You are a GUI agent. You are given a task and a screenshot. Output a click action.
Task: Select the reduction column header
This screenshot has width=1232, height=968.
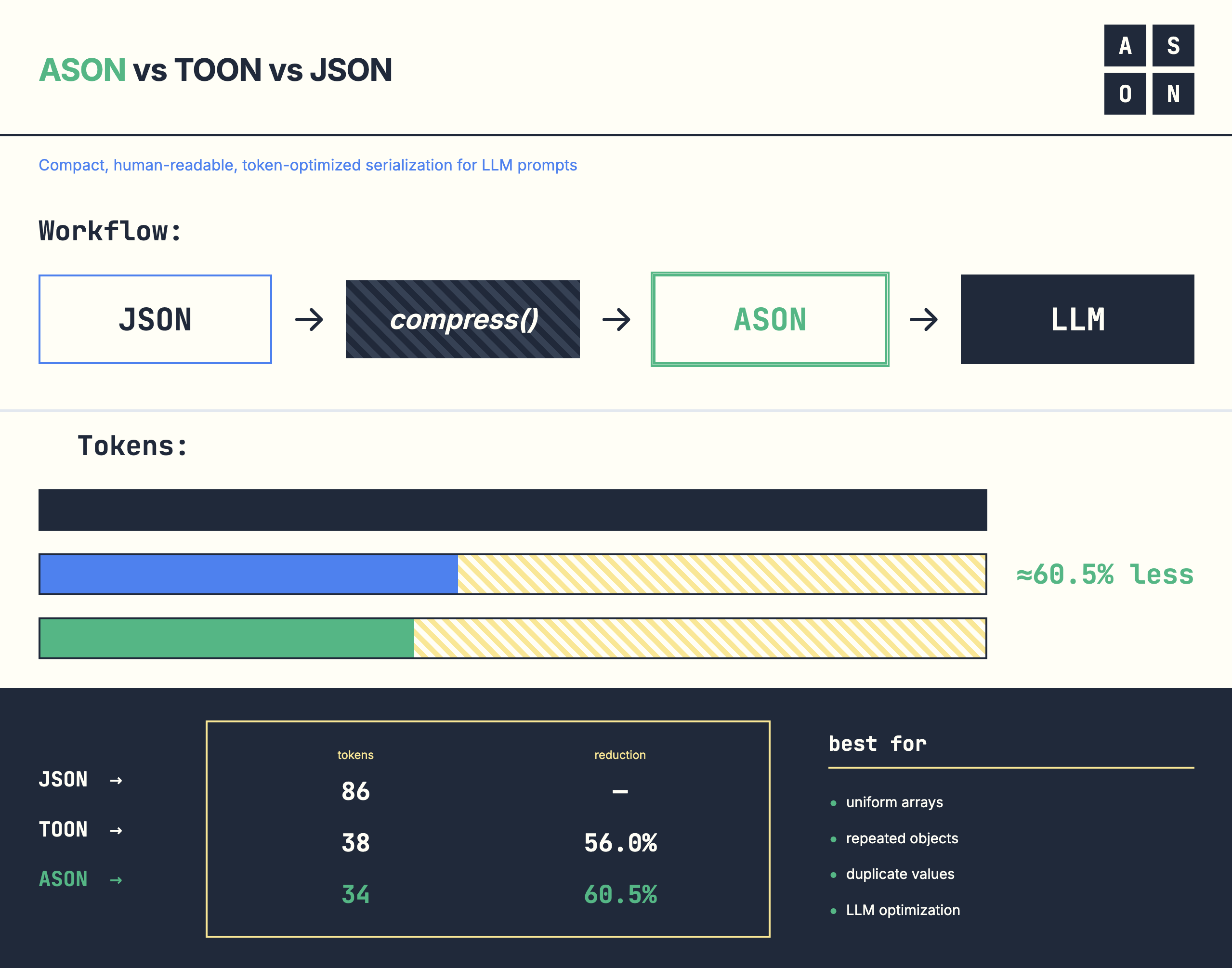619,755
